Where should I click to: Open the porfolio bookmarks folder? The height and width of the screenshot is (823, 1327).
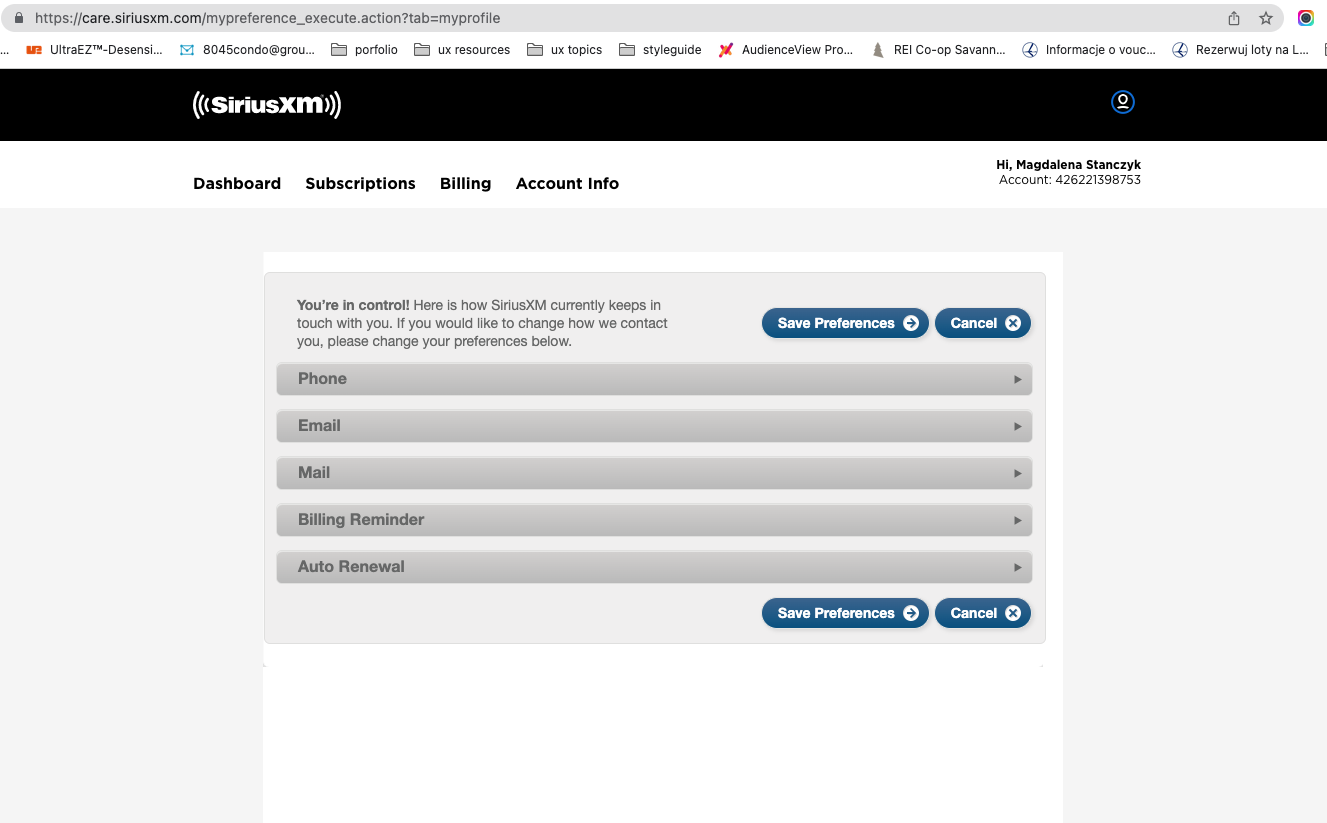point(364,49)
